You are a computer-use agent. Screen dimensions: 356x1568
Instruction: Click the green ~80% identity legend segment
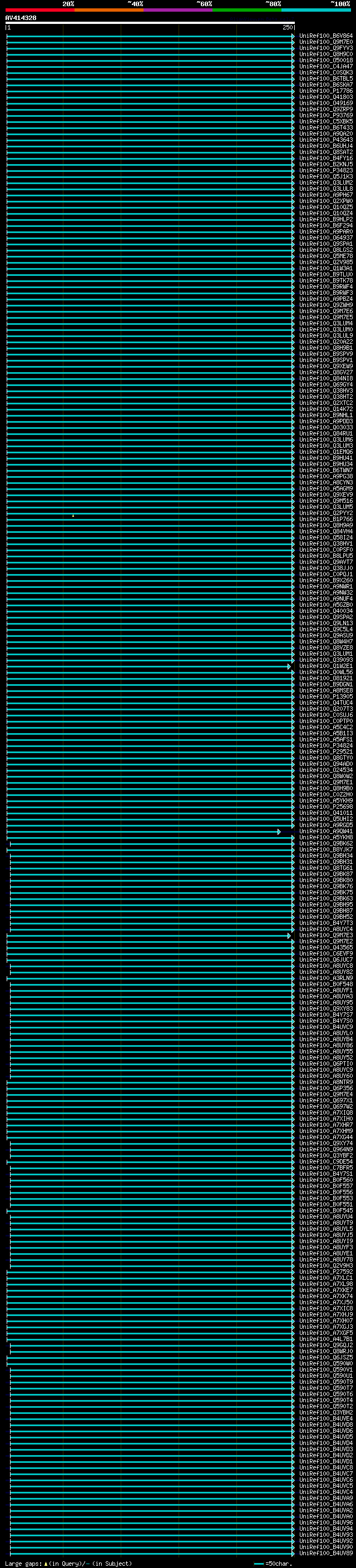tap(247, 10)
